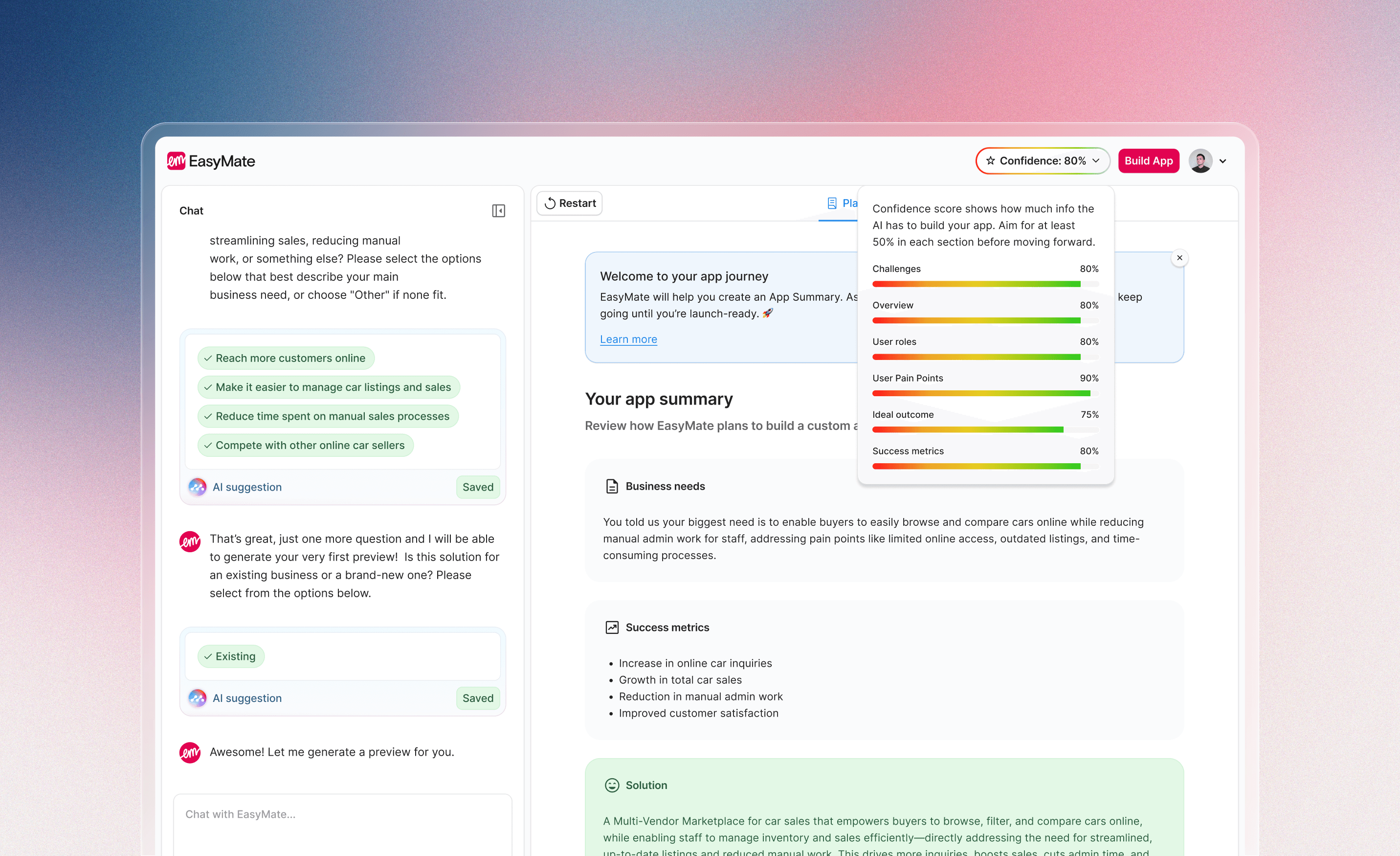Switch to the Plan tab

(x=843, y=203)
